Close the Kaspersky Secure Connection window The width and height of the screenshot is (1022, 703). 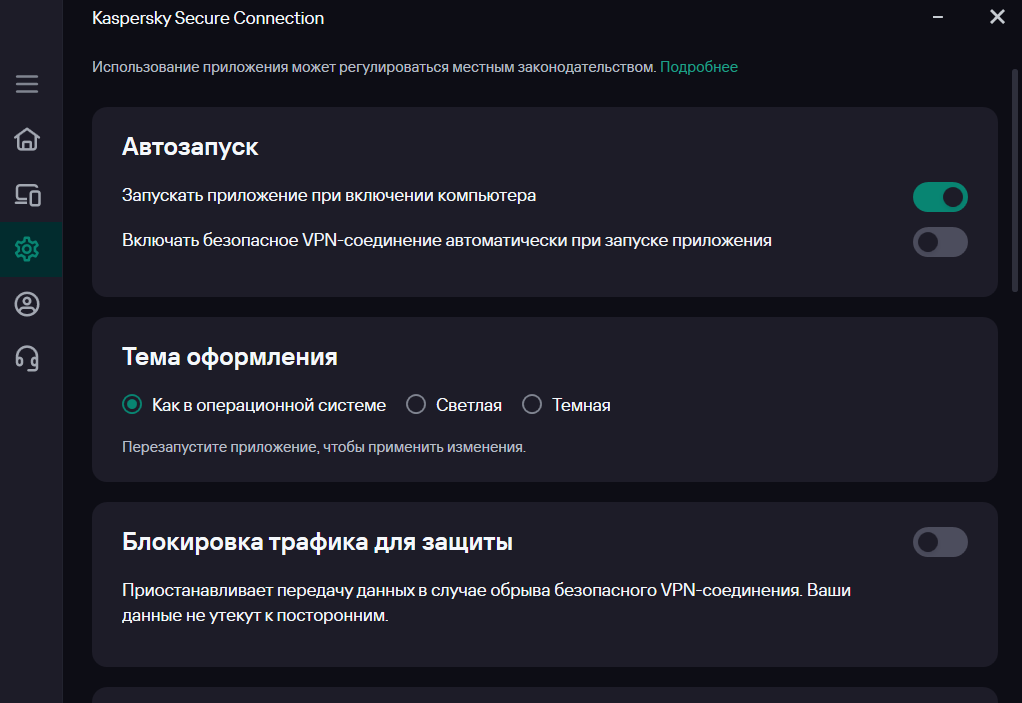996,17
